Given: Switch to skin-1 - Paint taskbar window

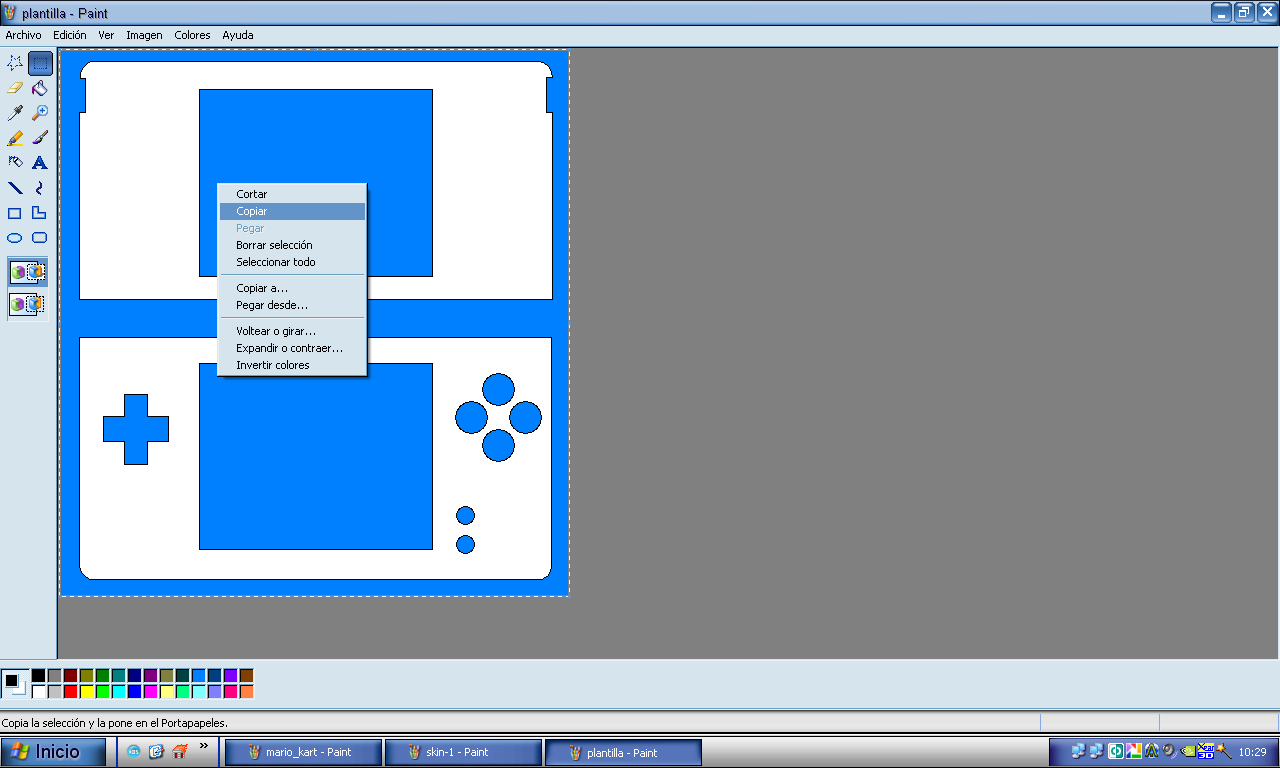Looking at the screenshot, I should 463,752.
